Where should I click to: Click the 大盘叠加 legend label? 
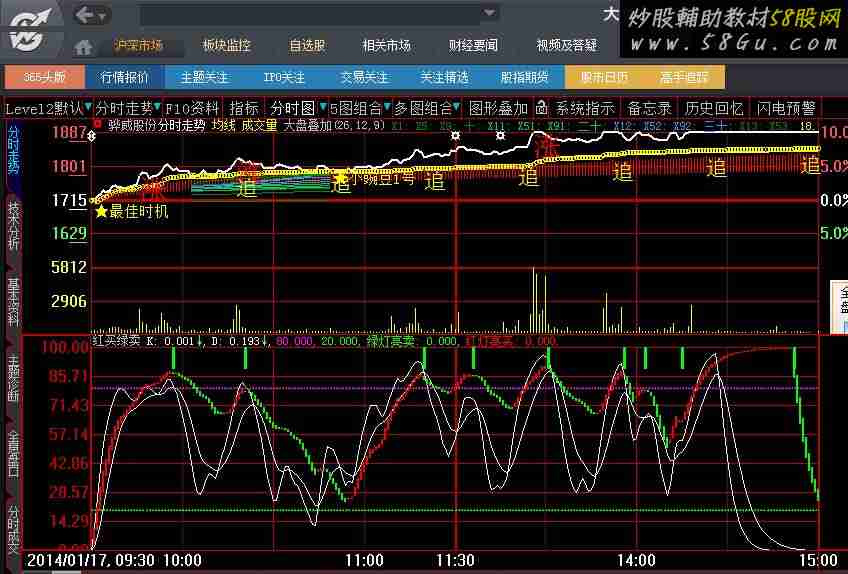(x=308, y=126)
